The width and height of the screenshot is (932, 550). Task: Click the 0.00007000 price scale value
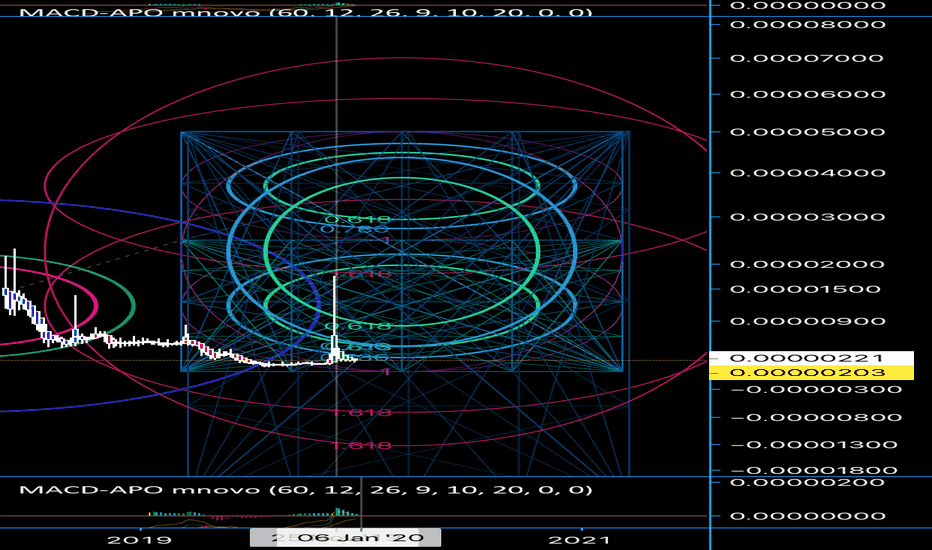[807, 58]
